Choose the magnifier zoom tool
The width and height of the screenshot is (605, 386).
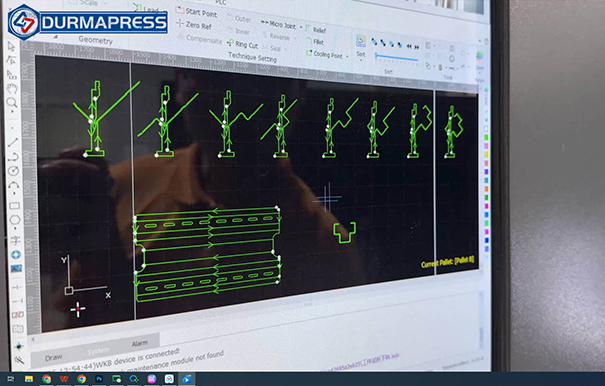click(x=12, y=103)
